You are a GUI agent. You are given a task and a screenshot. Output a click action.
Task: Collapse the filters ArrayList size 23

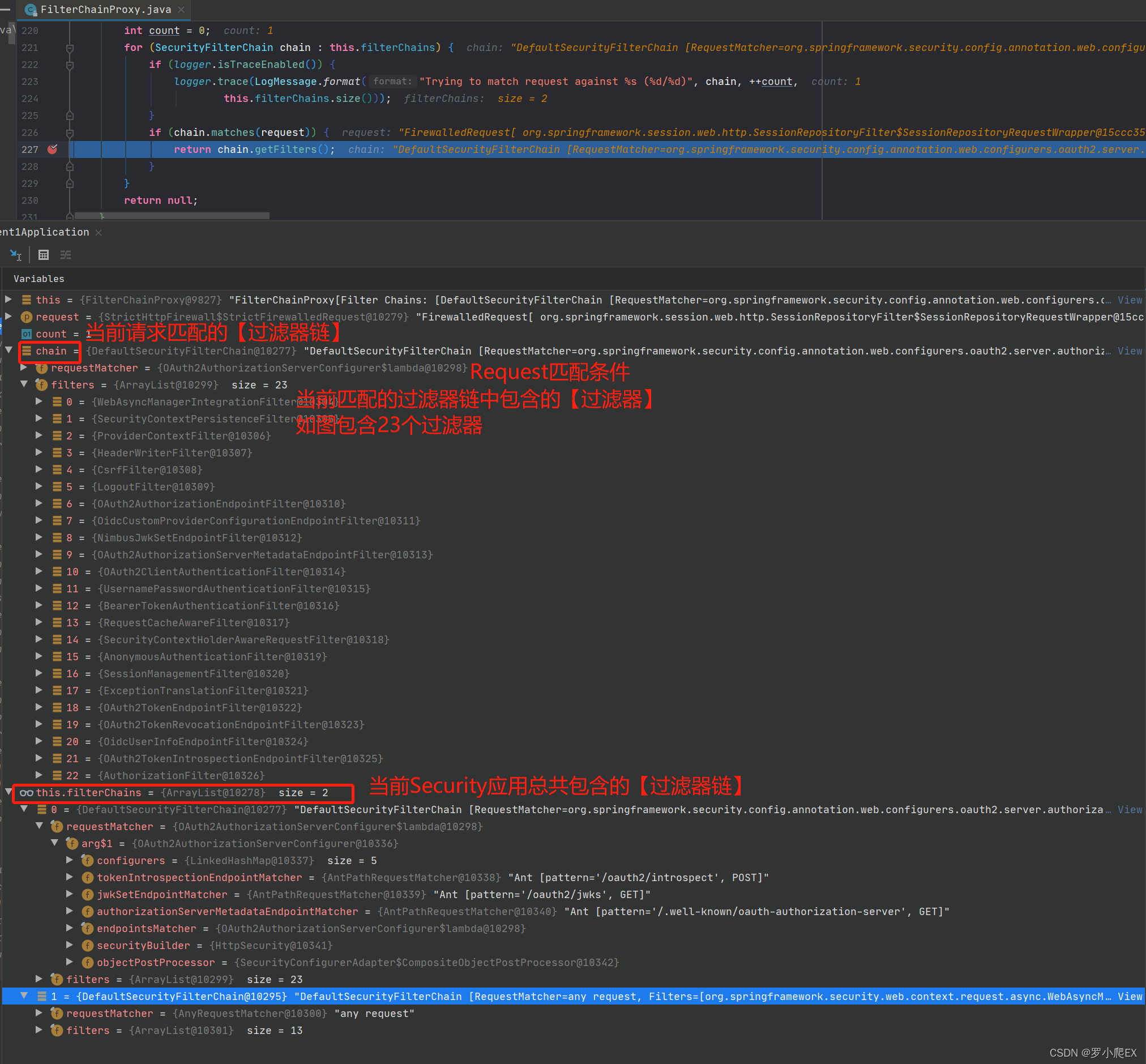tap(24, 384)
